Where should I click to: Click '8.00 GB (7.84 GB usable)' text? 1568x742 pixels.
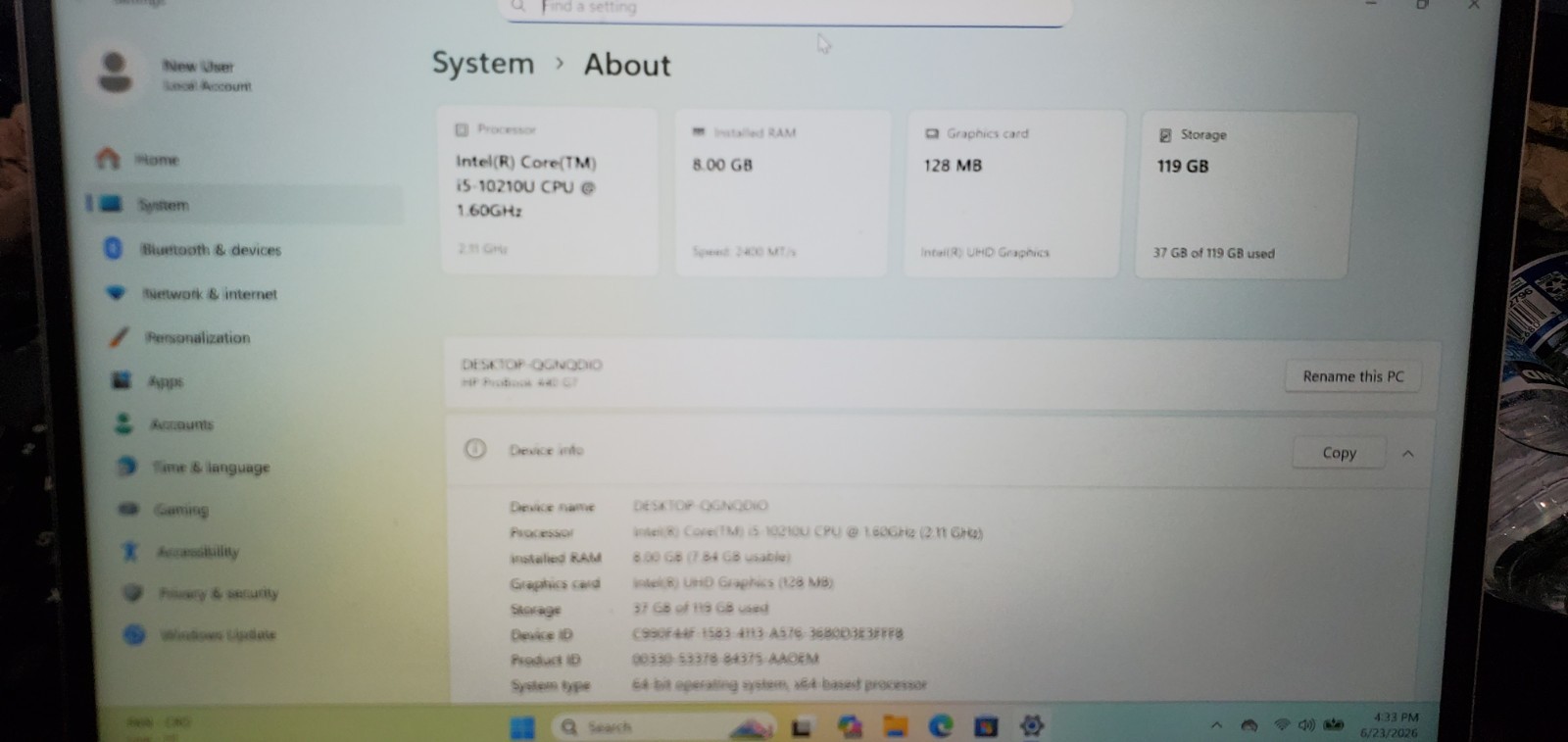[711, 557]
